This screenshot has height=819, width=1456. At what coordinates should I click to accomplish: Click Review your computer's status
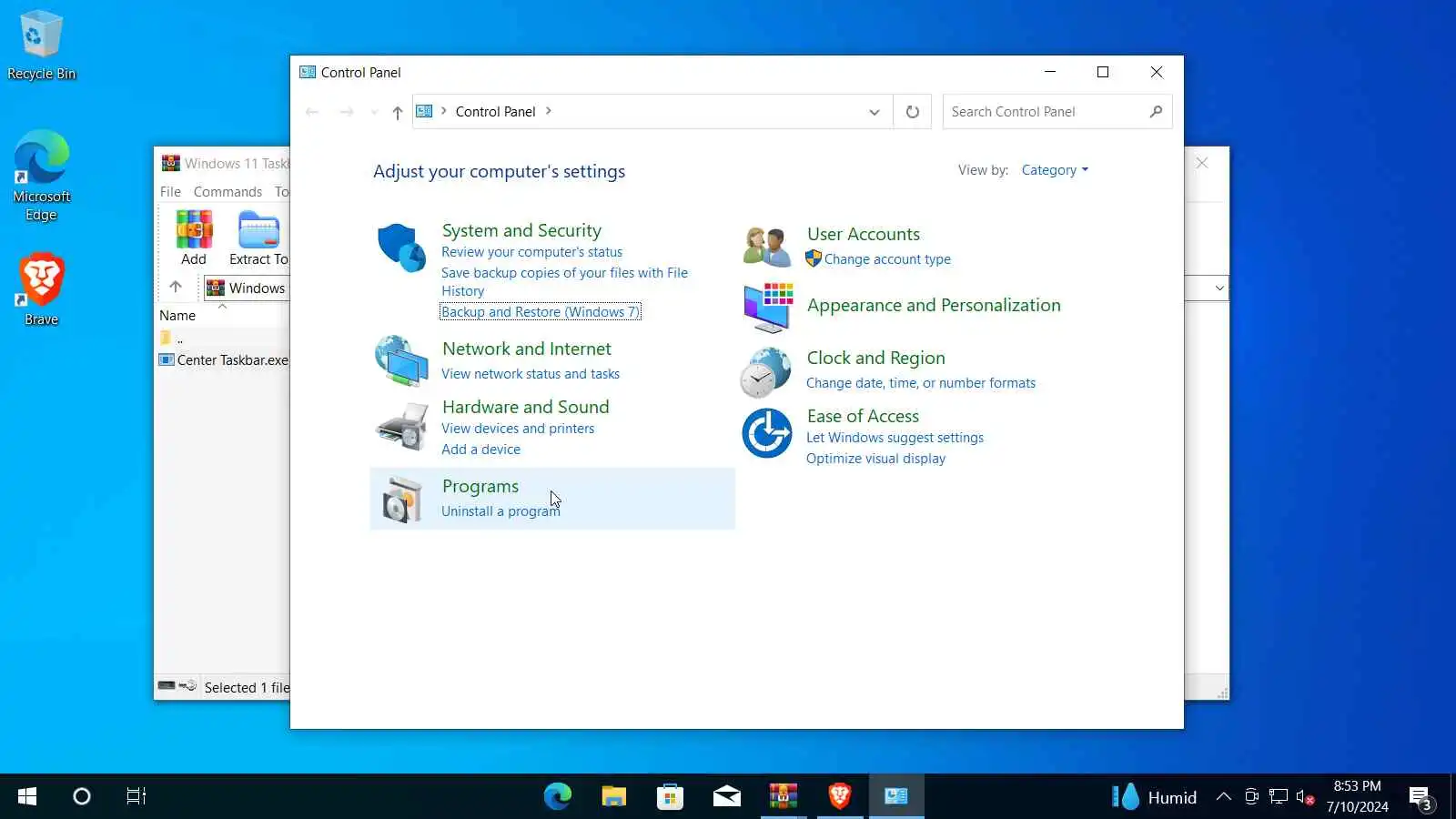(x=532, y=252)
